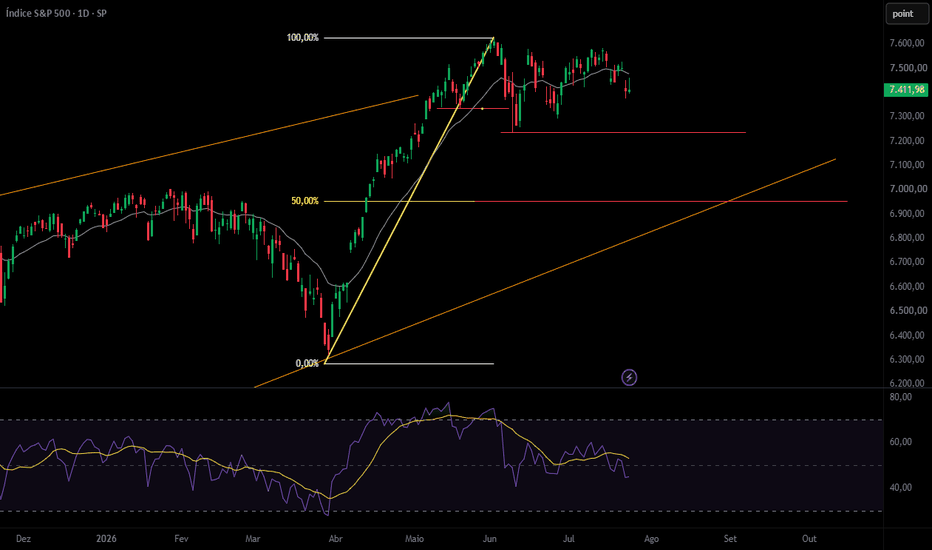Click the RSI 60,00 scale label
The width and height of the screenshot is (932, 550).
[900, 442]
